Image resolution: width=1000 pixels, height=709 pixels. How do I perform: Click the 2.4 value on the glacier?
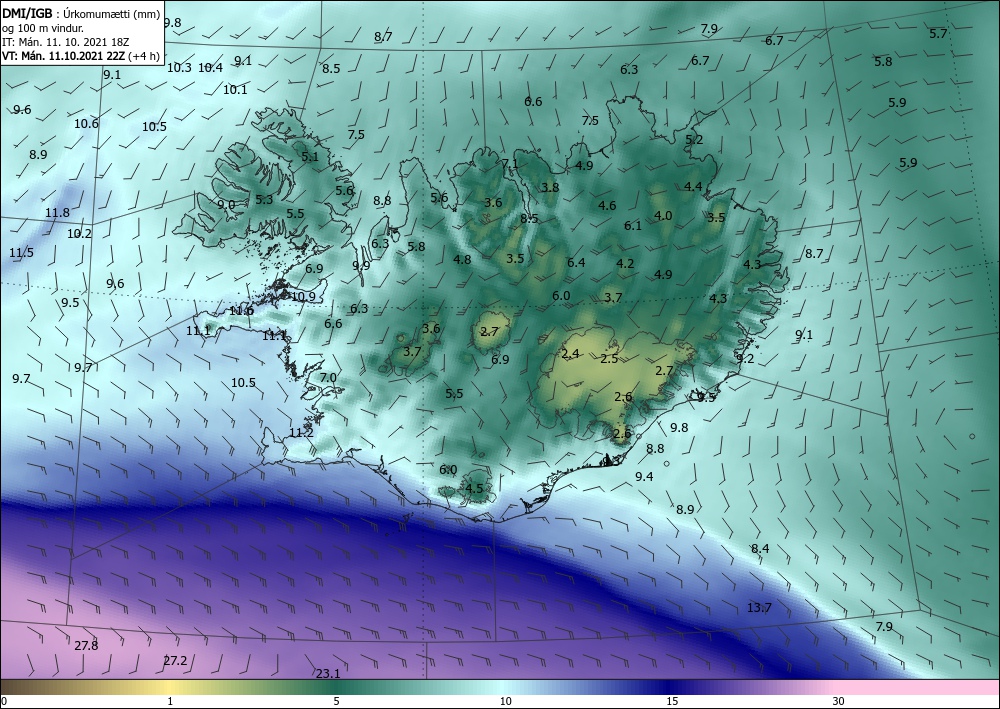[x=570, y=353]
